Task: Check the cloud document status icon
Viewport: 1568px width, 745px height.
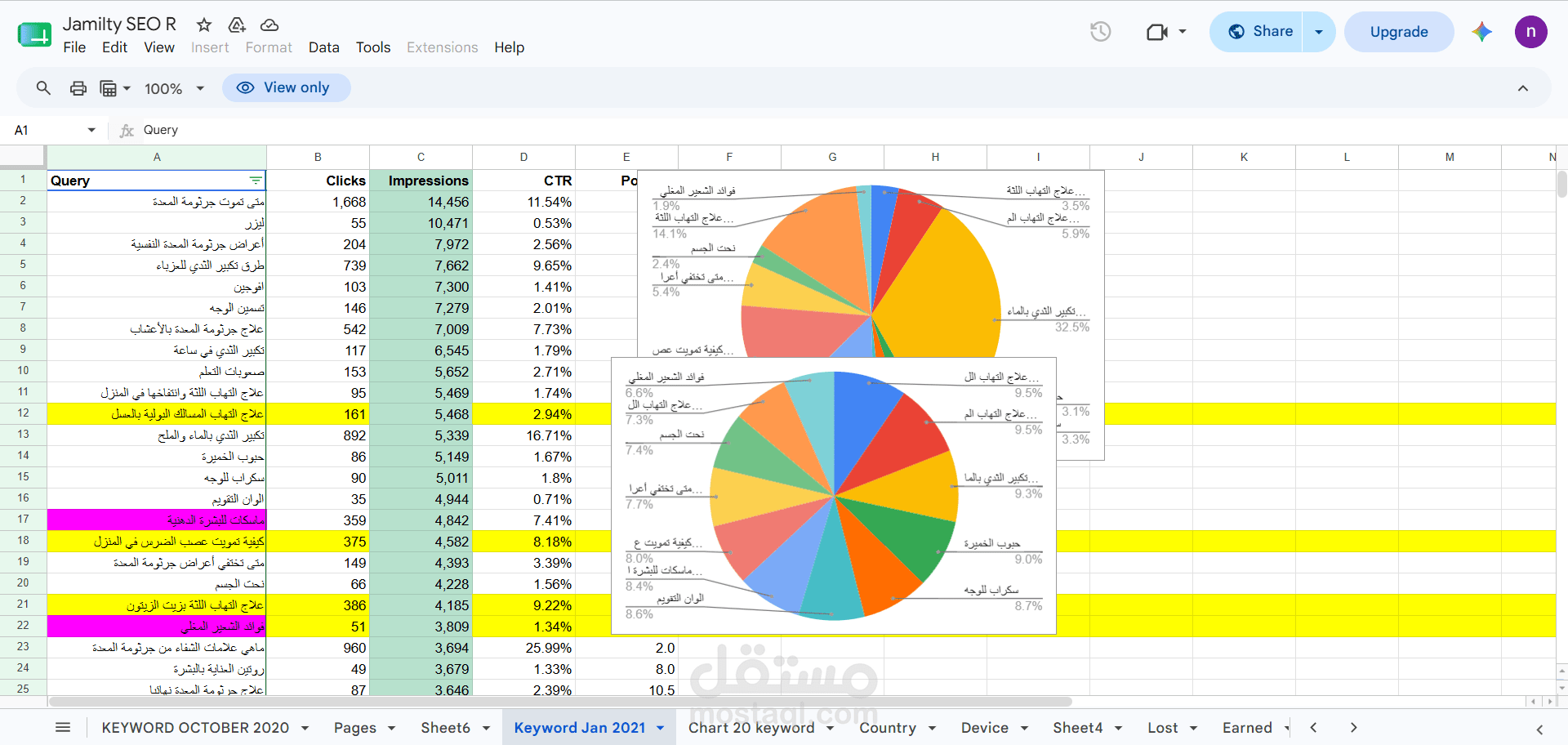Action: pos(269,25)
